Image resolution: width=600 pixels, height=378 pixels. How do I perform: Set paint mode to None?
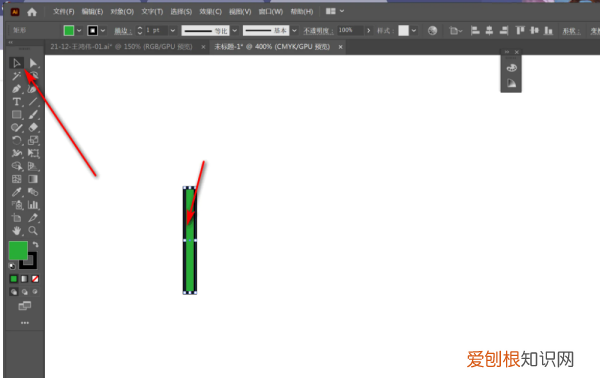click(35, 279)
